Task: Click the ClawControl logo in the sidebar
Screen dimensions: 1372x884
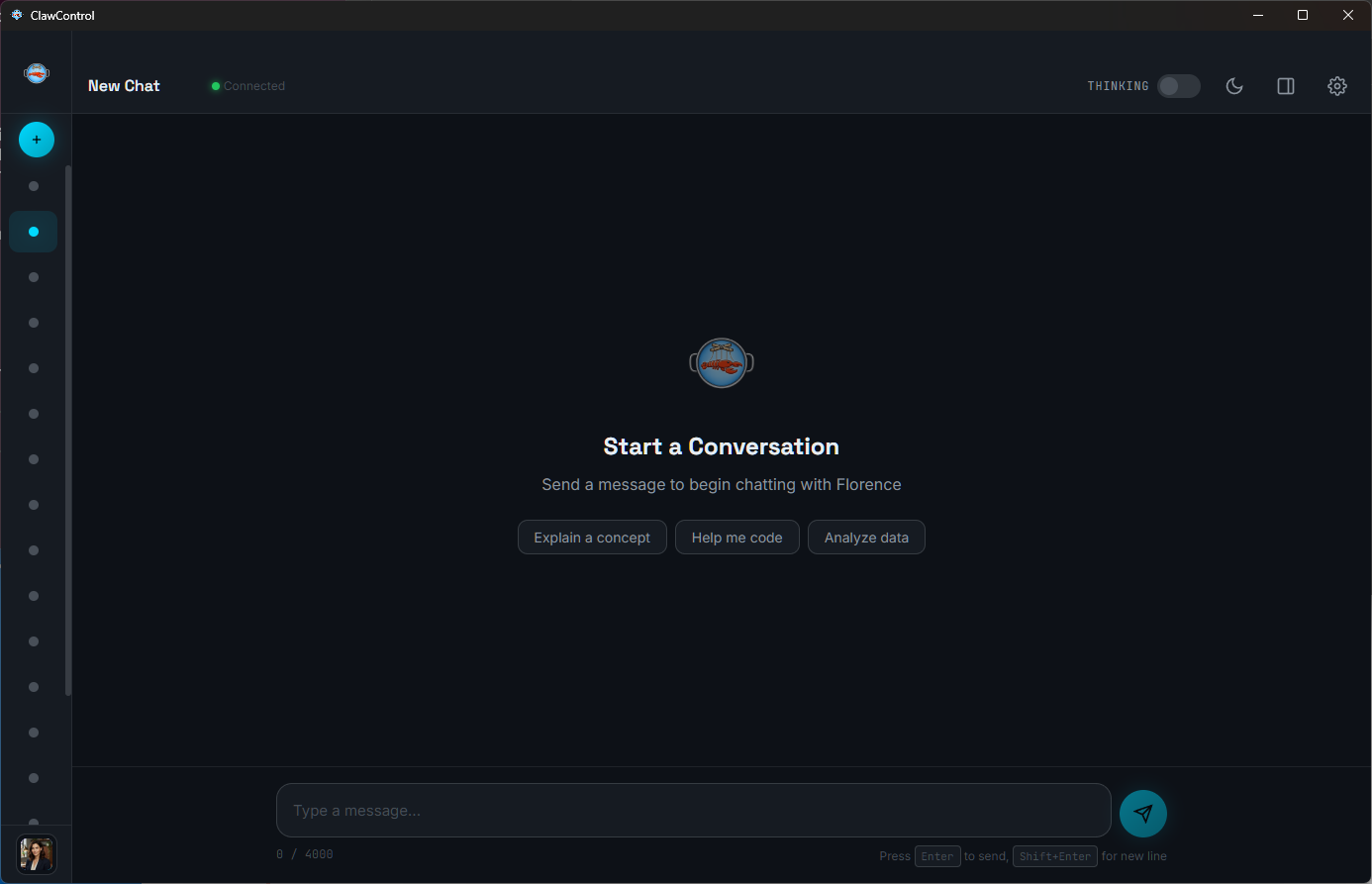Action: pos(36,71)
